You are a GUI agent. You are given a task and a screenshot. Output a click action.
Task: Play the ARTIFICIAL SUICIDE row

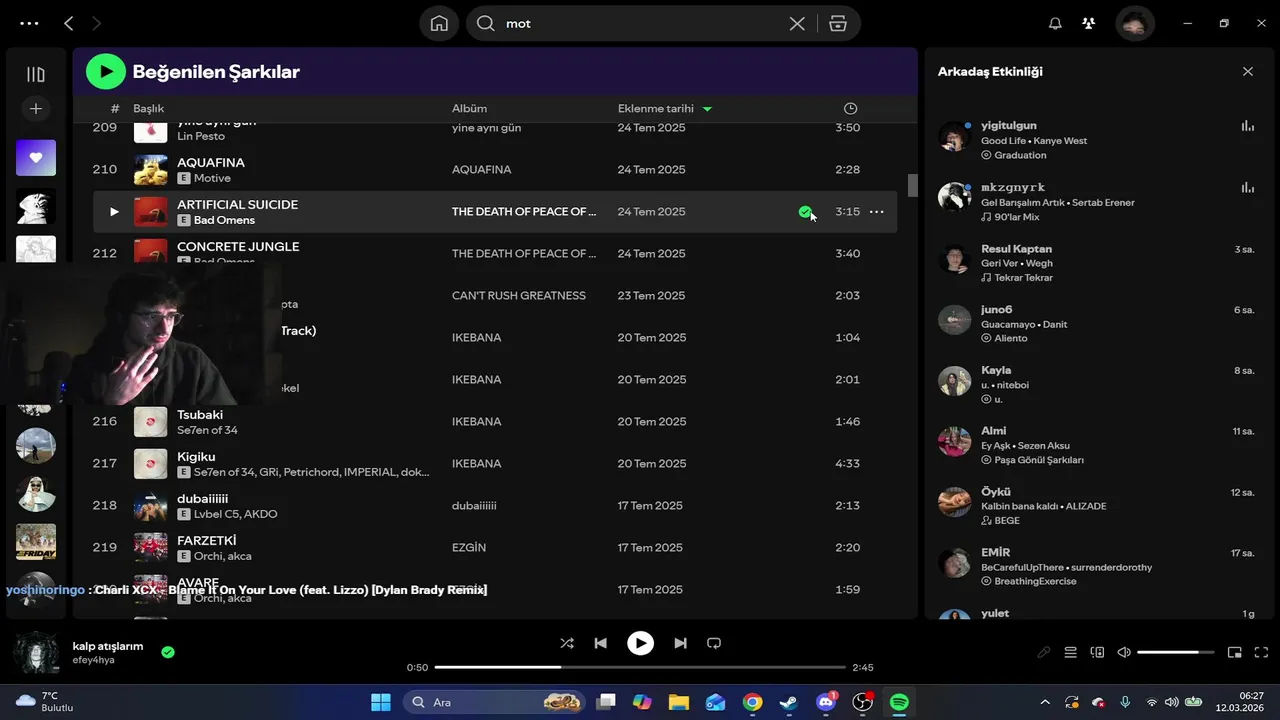[x=114, y=212]
